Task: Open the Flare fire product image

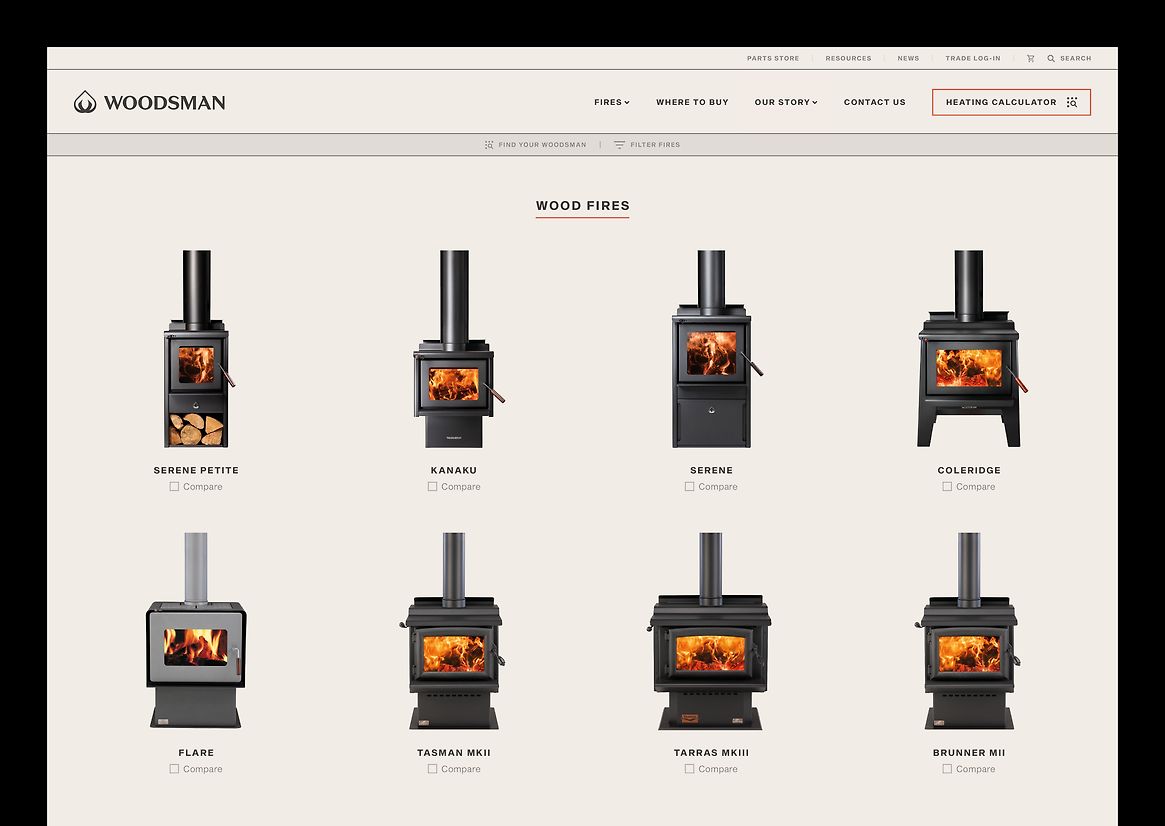Action: [196, 632]
